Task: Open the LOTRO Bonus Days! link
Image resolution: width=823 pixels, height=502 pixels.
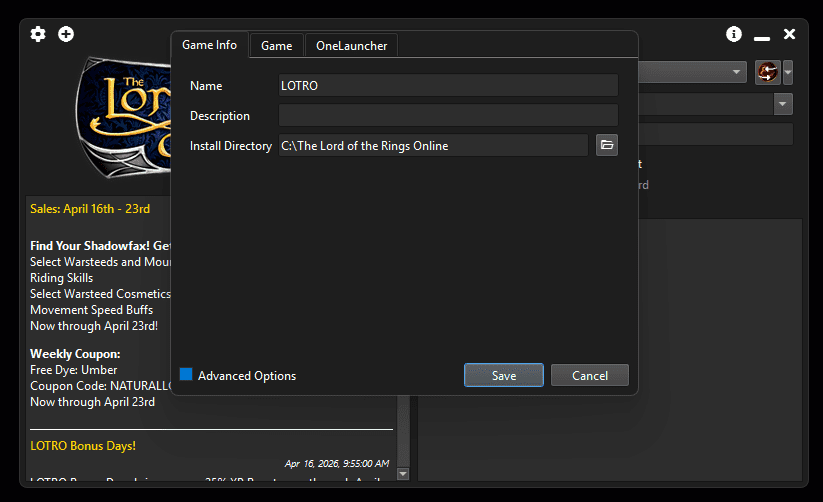Action: (x=83, y=446)
